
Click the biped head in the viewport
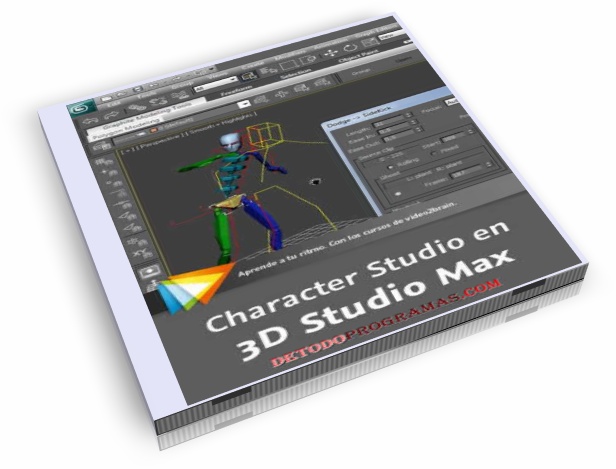(231, 142)
